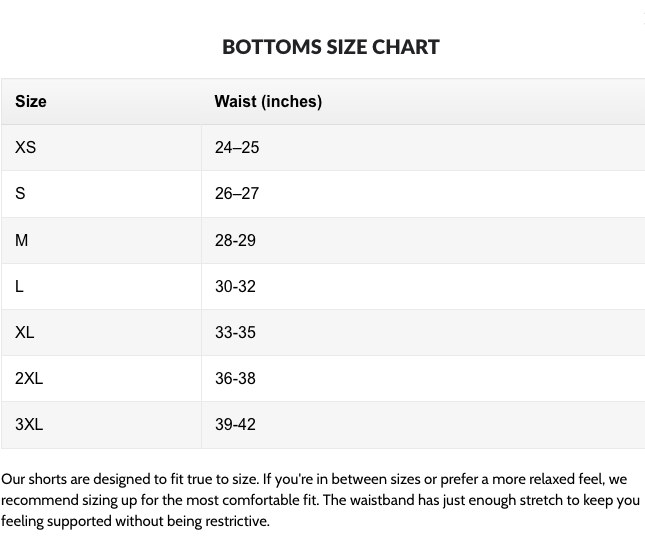Click the 3XL size cell
The image size is (645, 540).
point(29,424)
